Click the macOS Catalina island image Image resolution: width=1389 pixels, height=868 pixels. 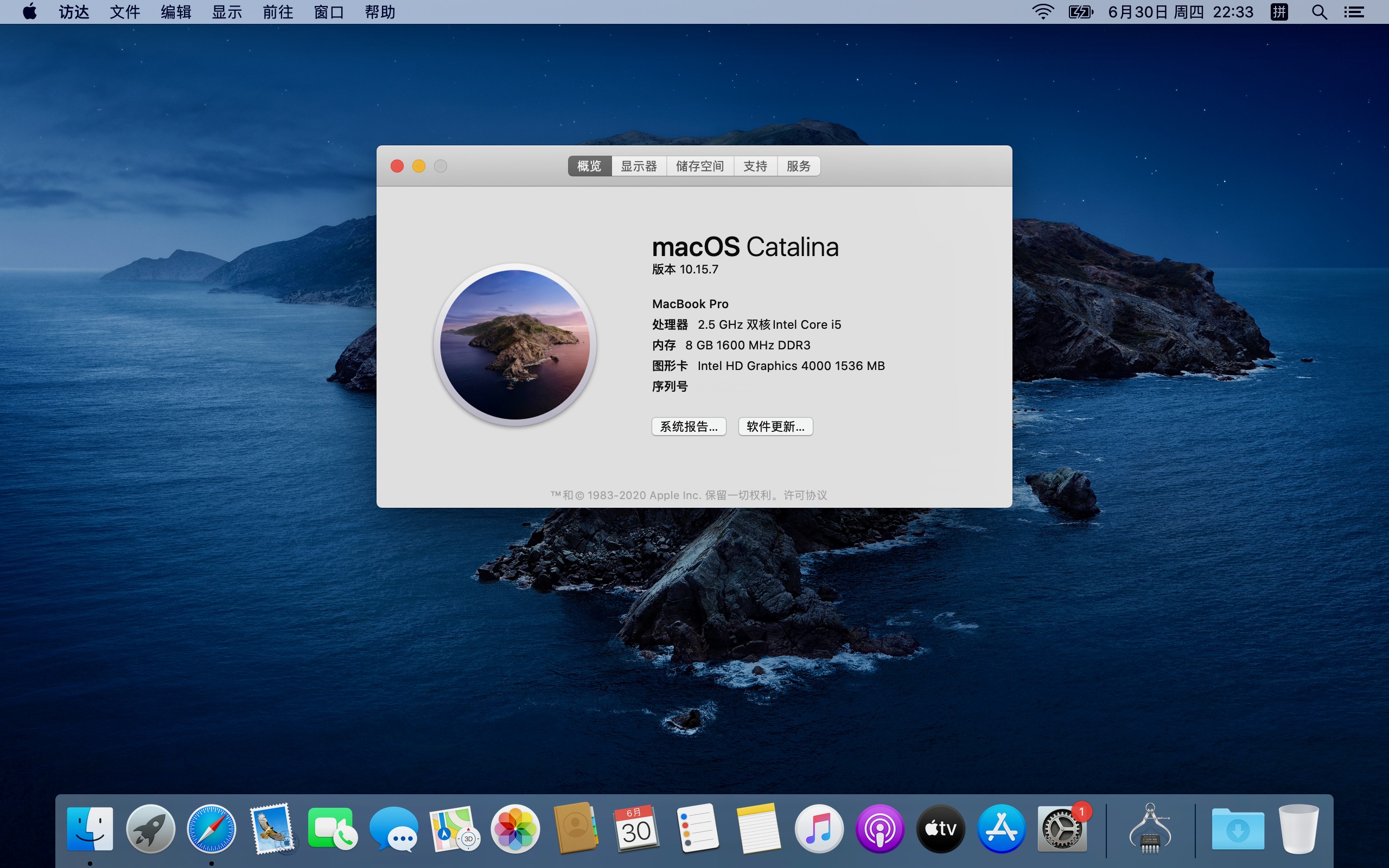pos(515,344)
